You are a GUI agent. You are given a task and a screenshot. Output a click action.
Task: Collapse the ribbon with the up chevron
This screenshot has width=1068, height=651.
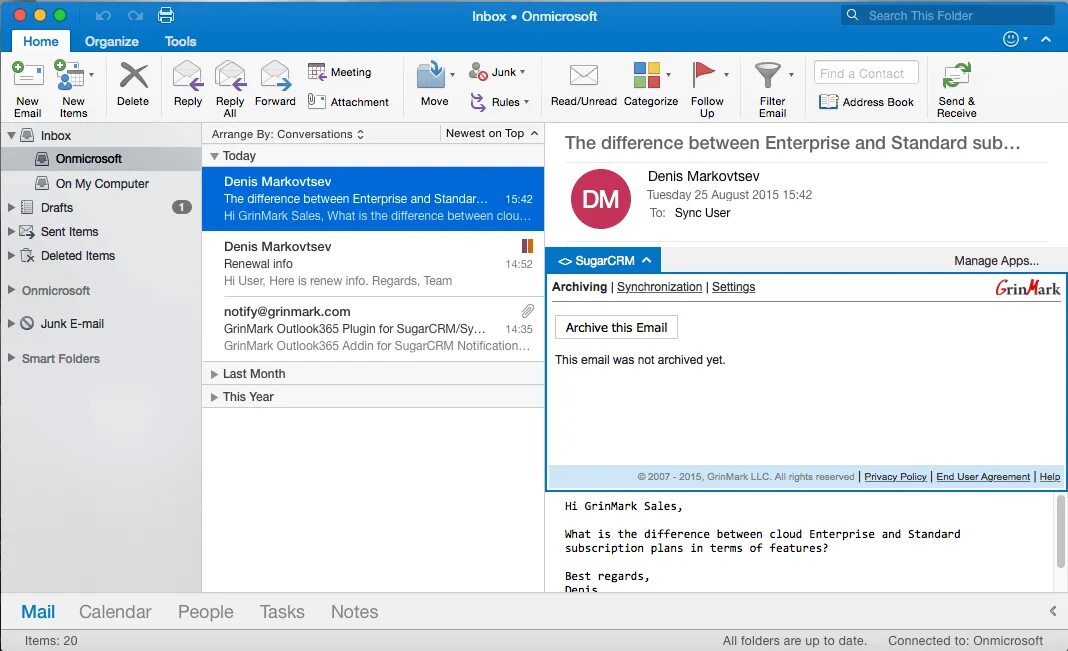pyautogui.click(x=1046, y=39)
